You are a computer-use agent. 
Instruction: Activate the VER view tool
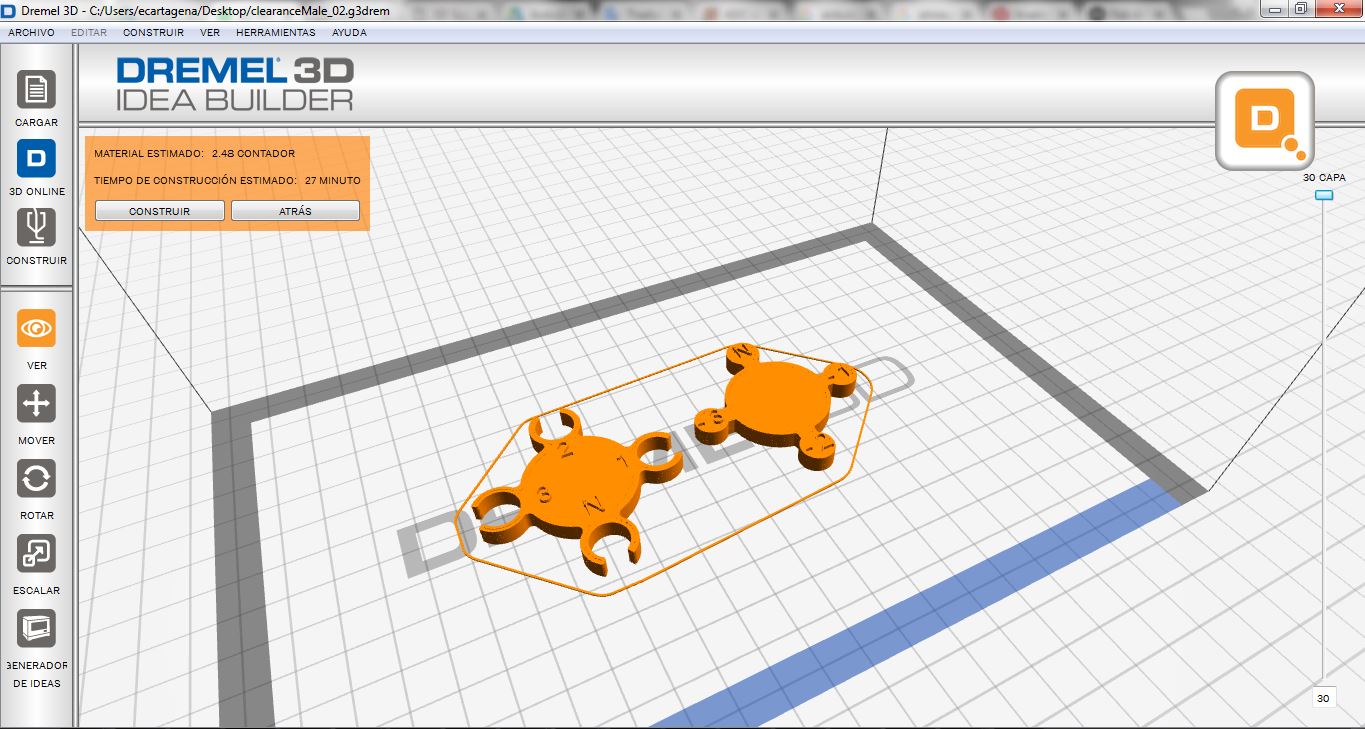36,328
